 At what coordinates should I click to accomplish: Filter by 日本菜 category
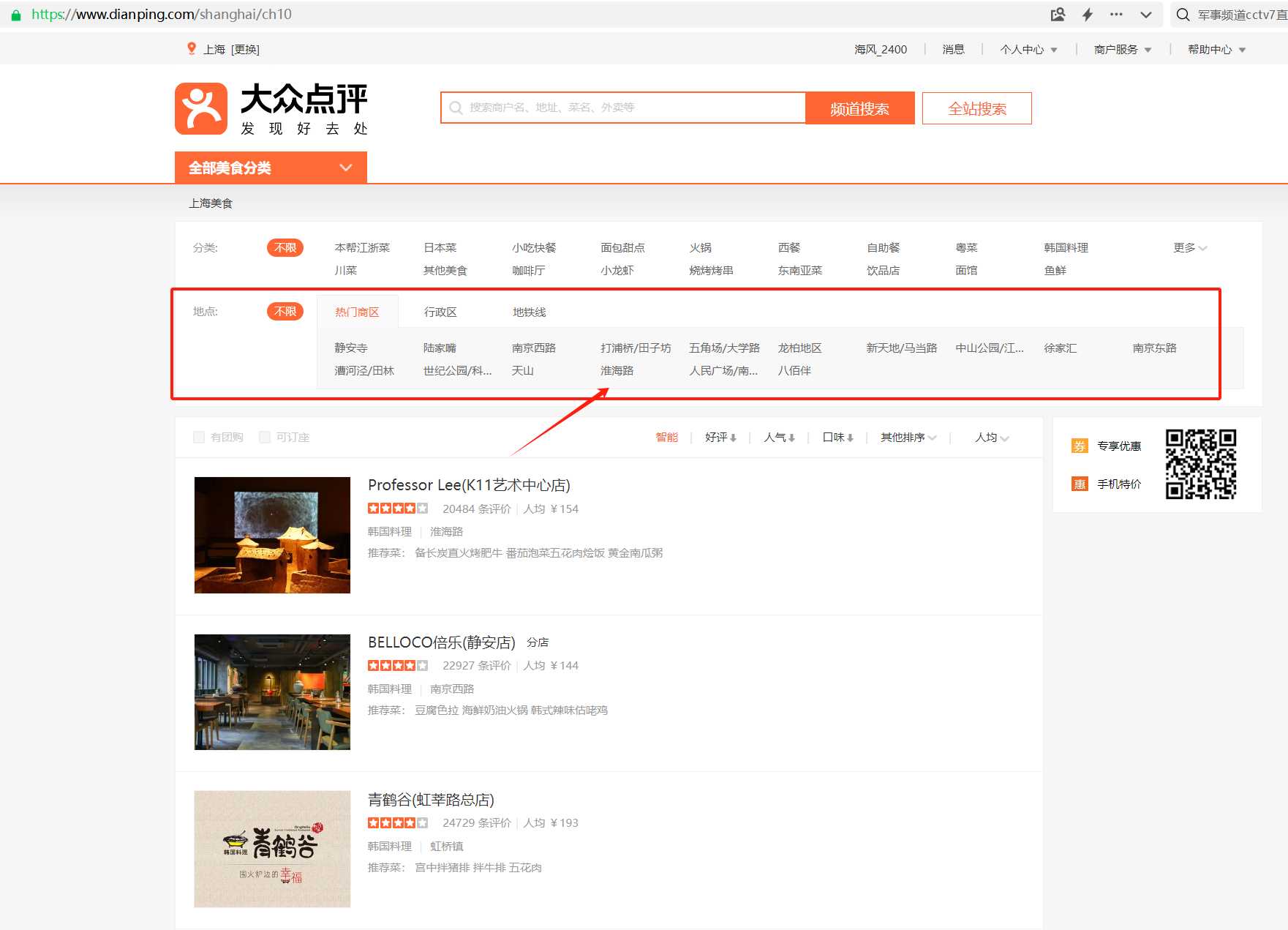440,247
